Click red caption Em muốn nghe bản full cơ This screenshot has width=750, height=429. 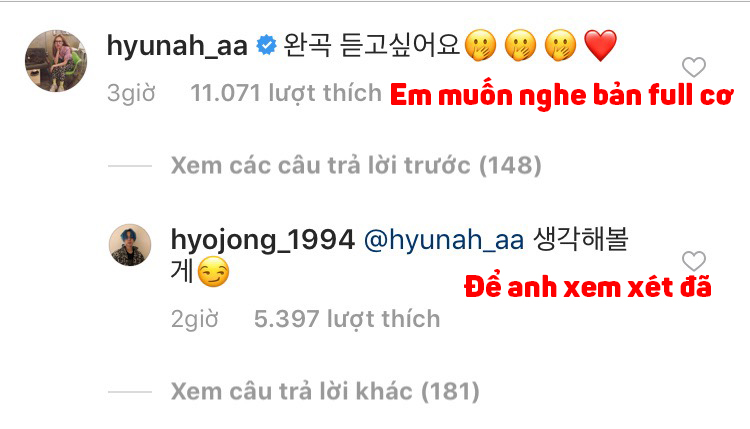click(x=562, y=95)
